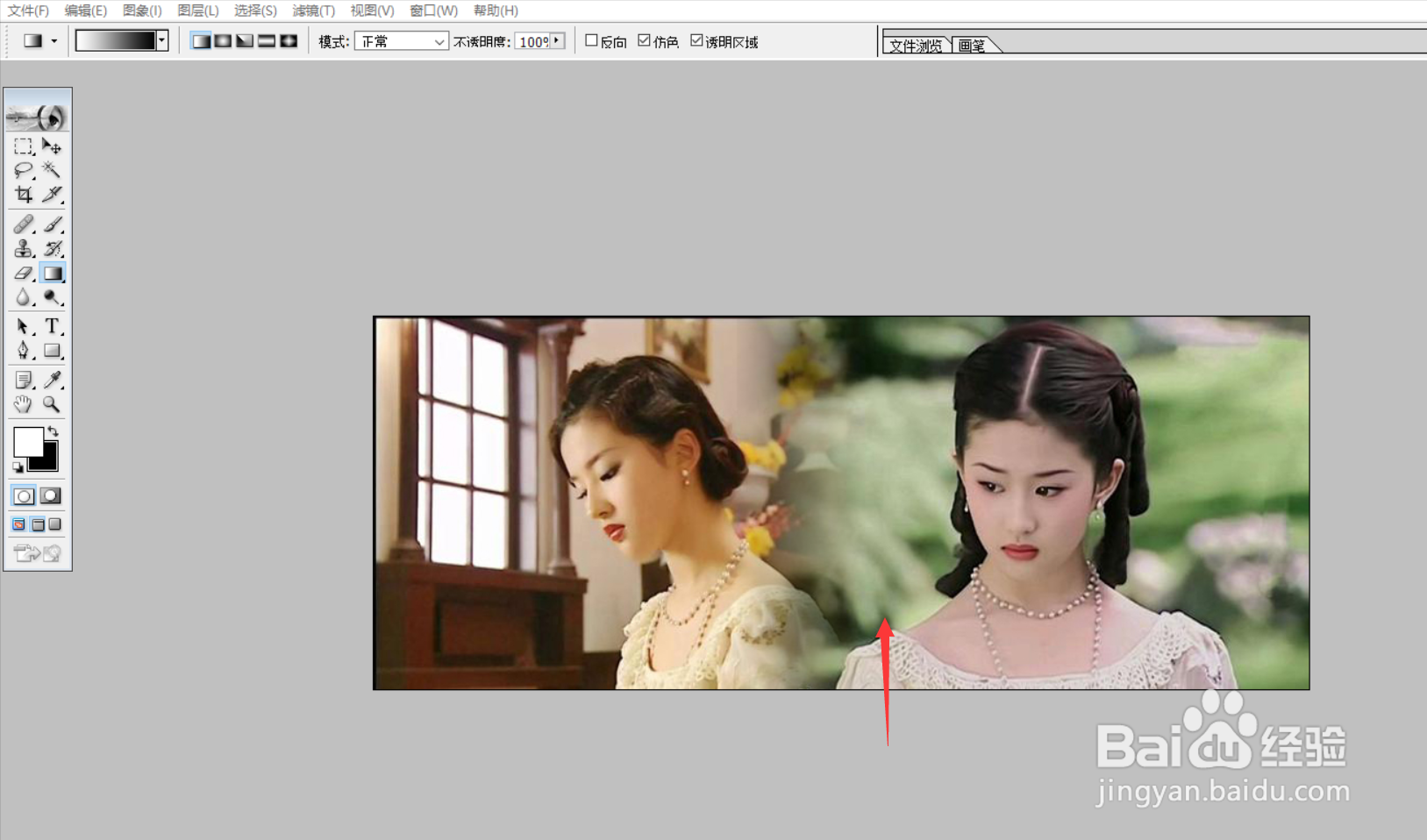Image resolution: width=1427 pixels, height=840 pixels.
Task: Select Full Screen with Menu Bar mode
Action: pos(38,524)
